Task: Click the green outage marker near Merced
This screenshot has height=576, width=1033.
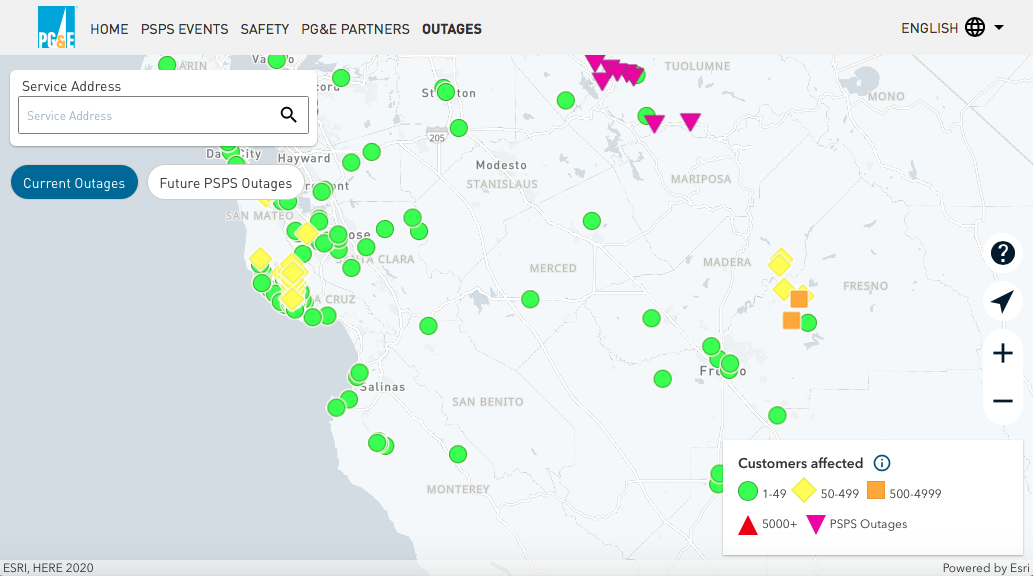Action: [530, 299]
